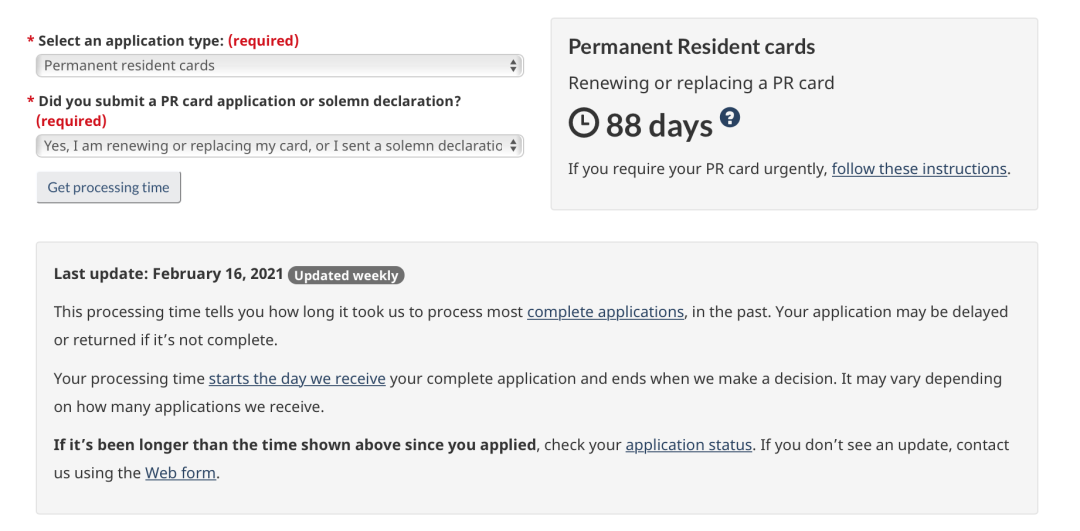This screenshot has width=1080, height=531.
Task: Check your application status link
Action: pyautogui.click(x=688, y=445)
